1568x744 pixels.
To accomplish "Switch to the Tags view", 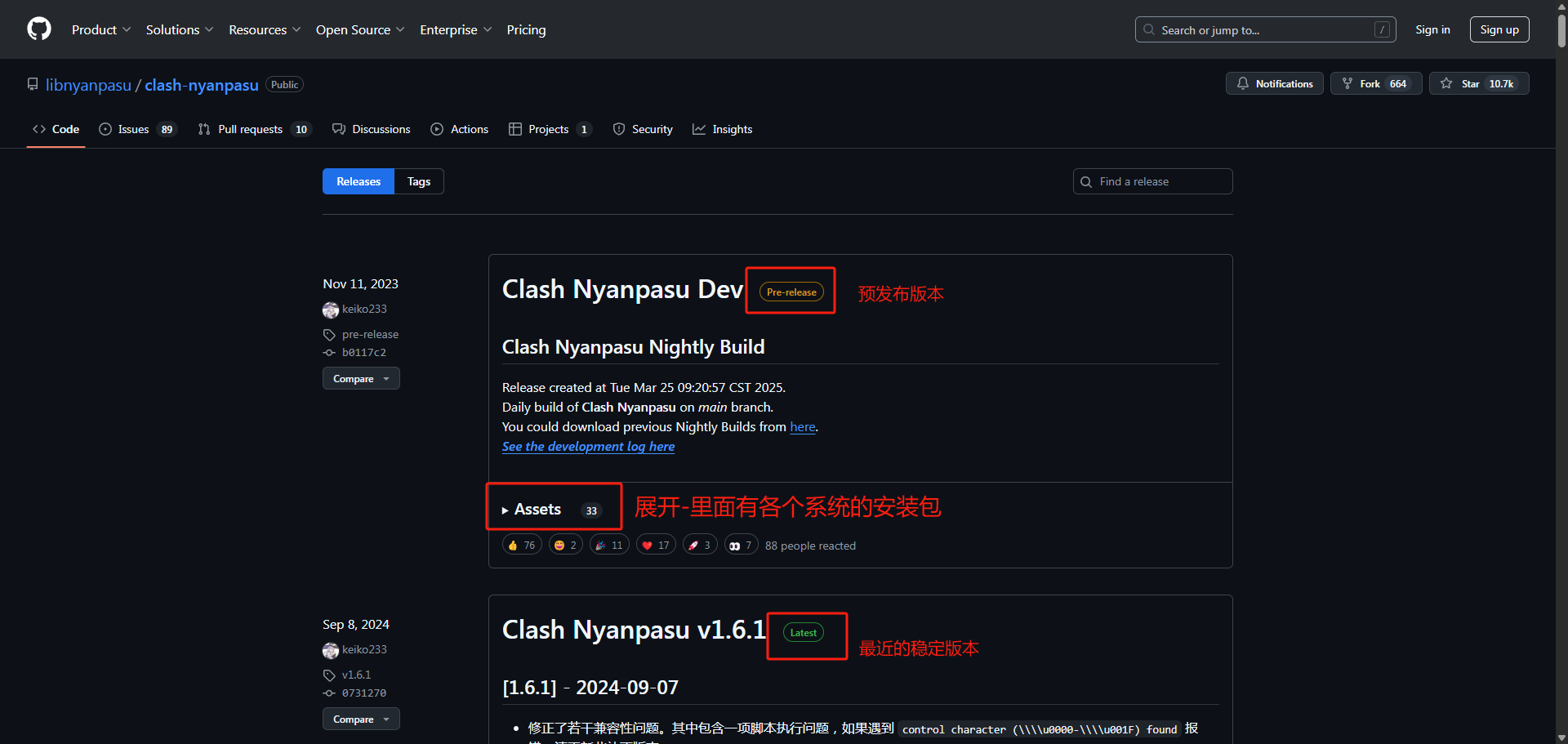I will click(x=419, y=181).
